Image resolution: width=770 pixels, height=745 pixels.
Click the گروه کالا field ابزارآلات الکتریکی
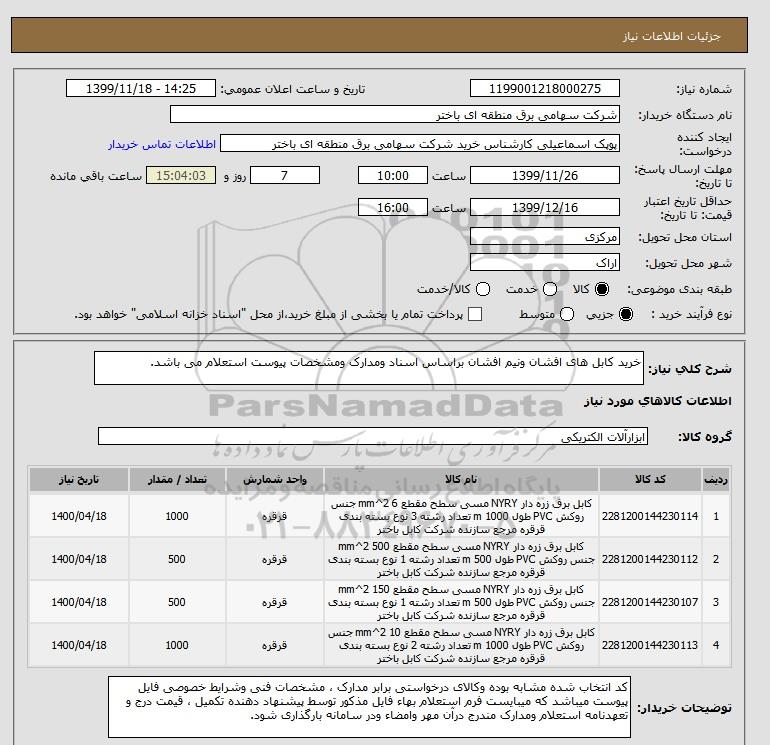point(373,436)
